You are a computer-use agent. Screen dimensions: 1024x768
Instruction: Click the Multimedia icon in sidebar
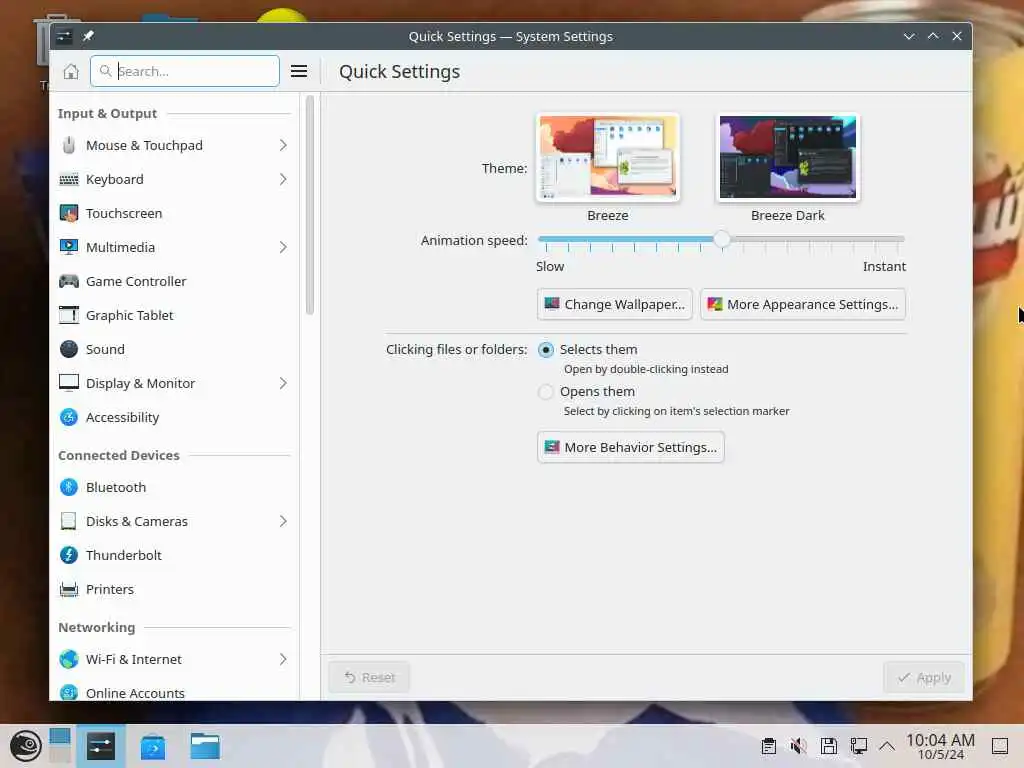point(69,247)
